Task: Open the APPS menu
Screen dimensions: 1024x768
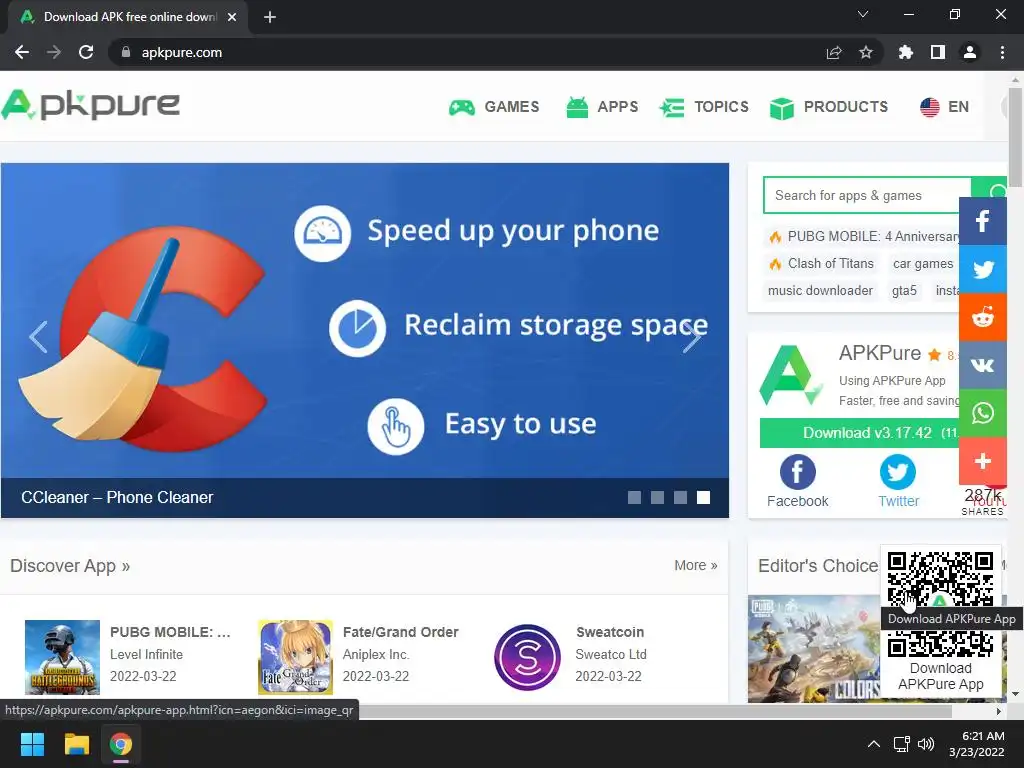Action: 601,106
